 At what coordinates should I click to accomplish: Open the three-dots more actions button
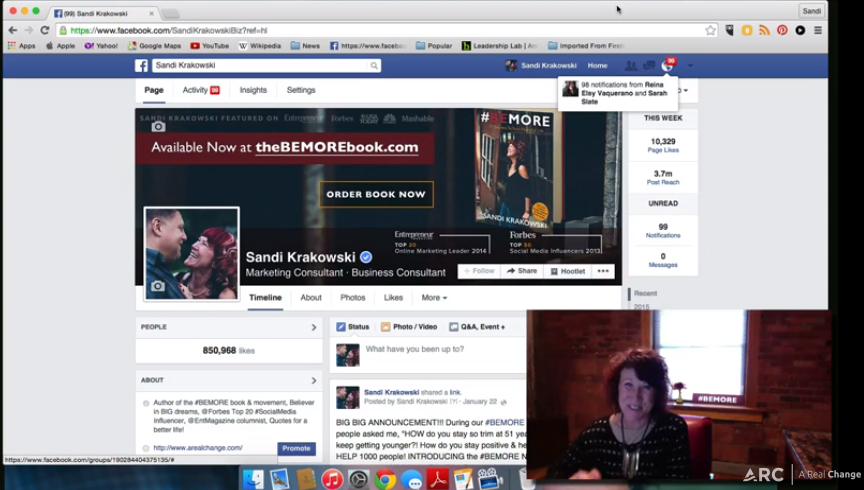pyautogui.click(x=603, y=271)
